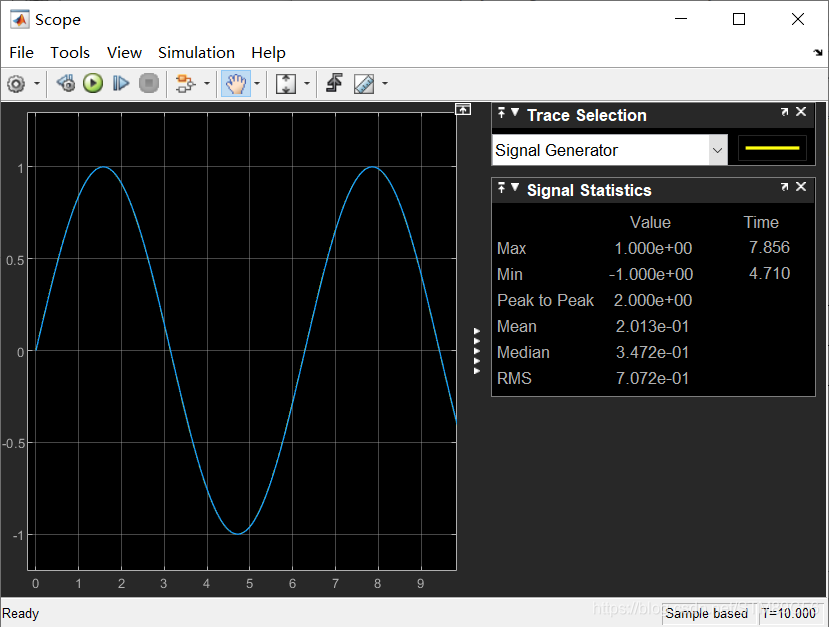Close the Signal Statistics panel

800,187
